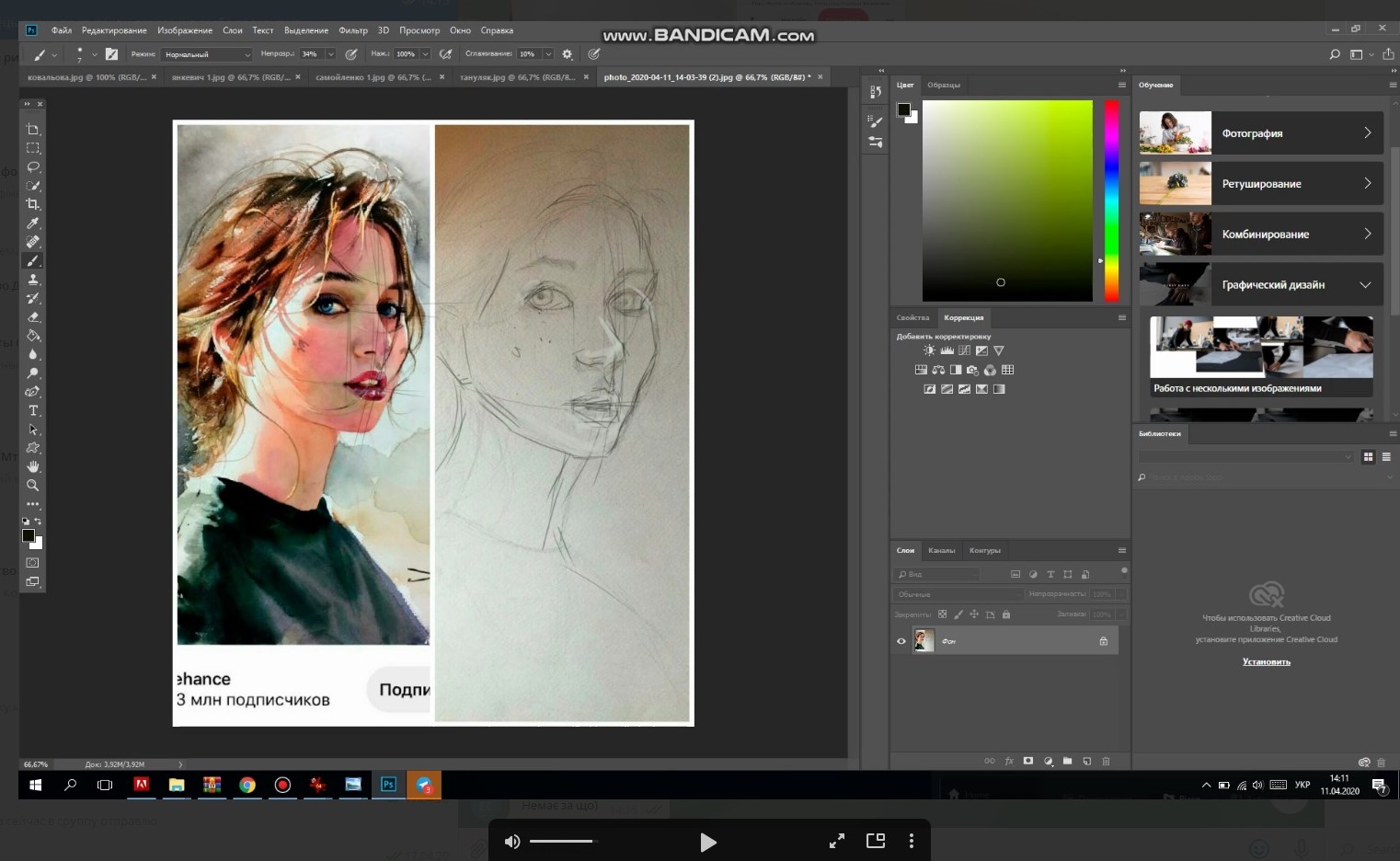1400x861 pixels.
Task: Open the search icon in options bar
Action: (x=1335, y=54)
